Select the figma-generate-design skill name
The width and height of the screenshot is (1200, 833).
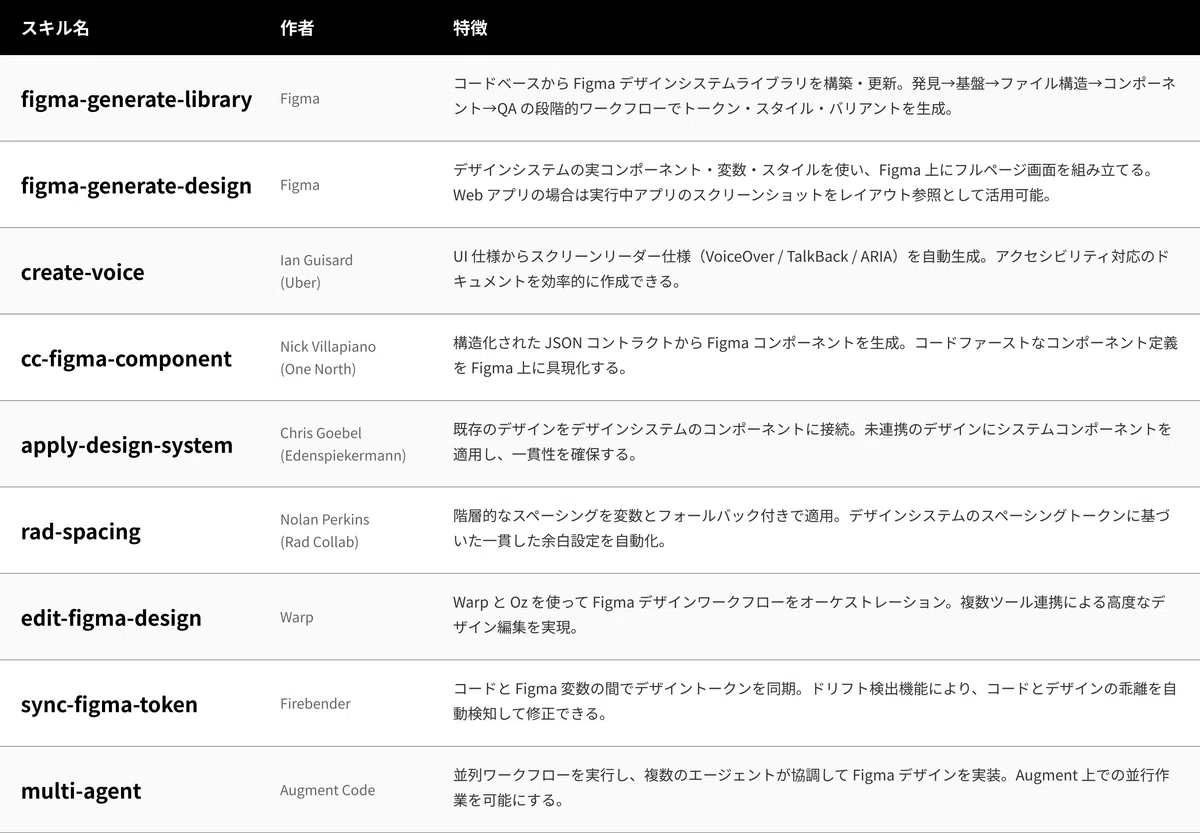pos(136,185)
